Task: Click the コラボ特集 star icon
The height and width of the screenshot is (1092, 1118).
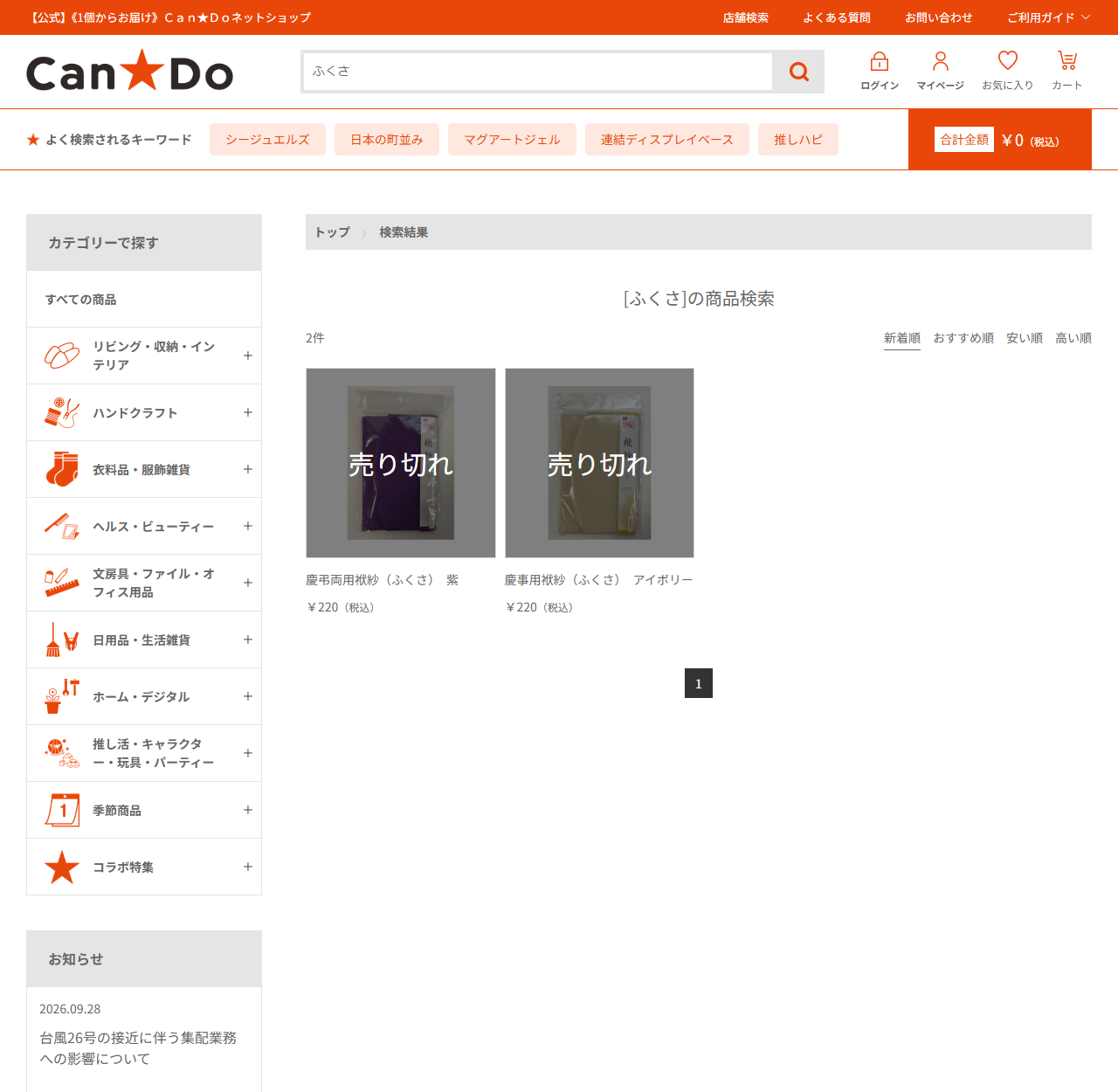Action: (x=62, y=867)
